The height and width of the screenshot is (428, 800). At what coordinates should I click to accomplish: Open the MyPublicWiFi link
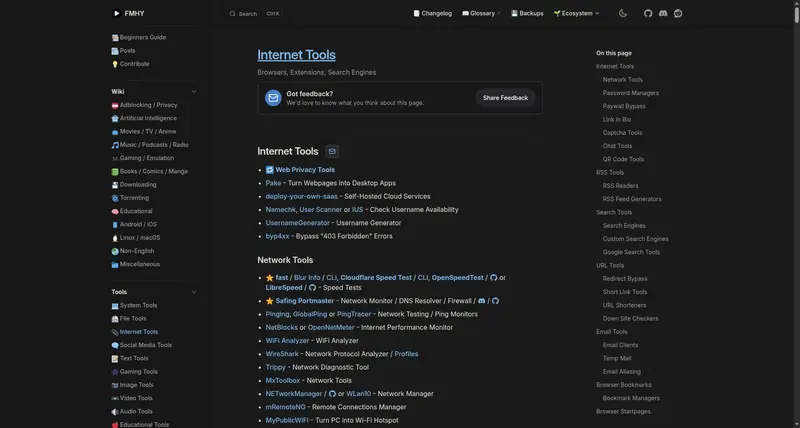click(x=287, y=420)
